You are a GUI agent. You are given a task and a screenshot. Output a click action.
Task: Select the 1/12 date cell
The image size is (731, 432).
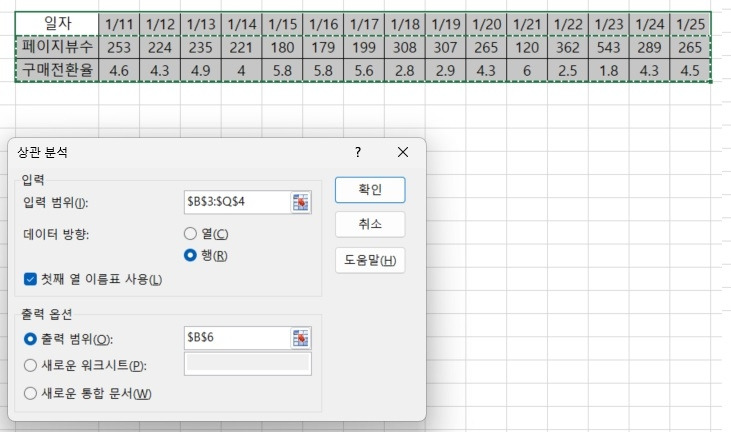pos(160,24)
